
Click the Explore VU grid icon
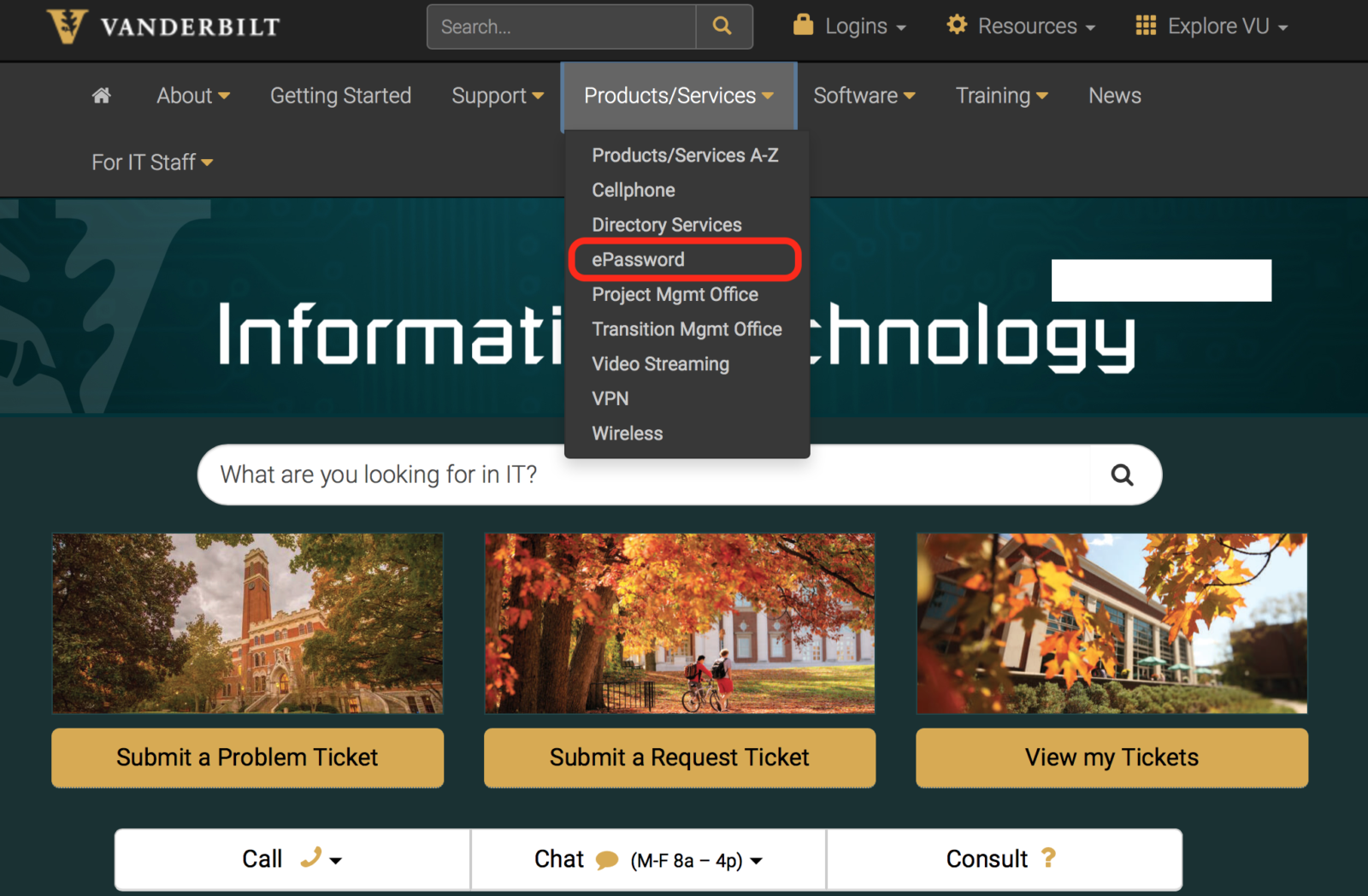pos(1146,26)
